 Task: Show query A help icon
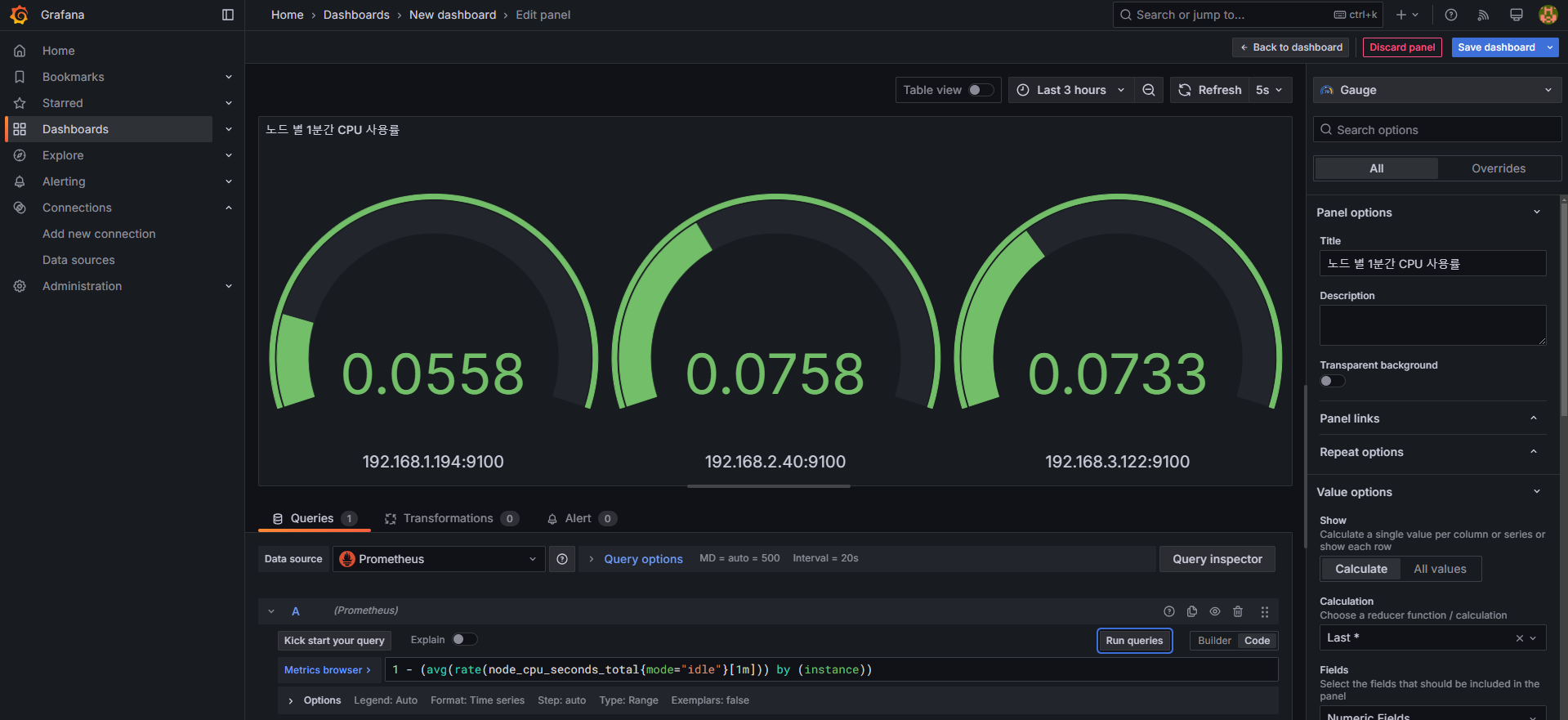point(1169,611)
